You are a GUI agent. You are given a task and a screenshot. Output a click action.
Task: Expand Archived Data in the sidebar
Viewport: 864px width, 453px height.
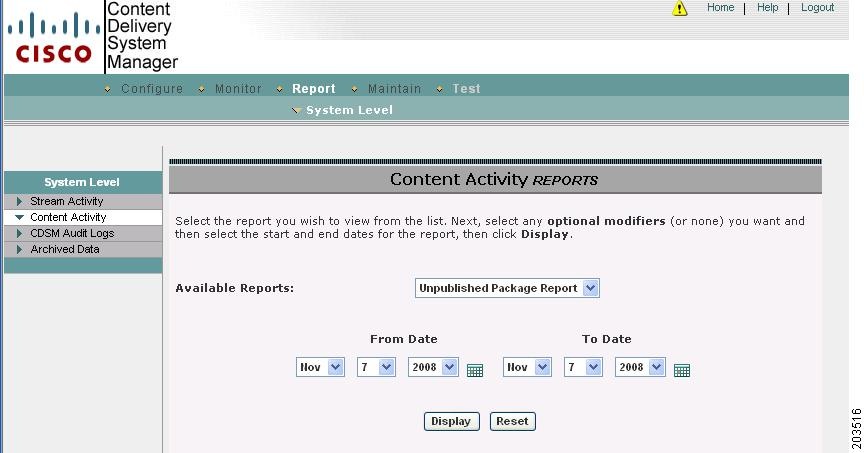click(83, 249)
